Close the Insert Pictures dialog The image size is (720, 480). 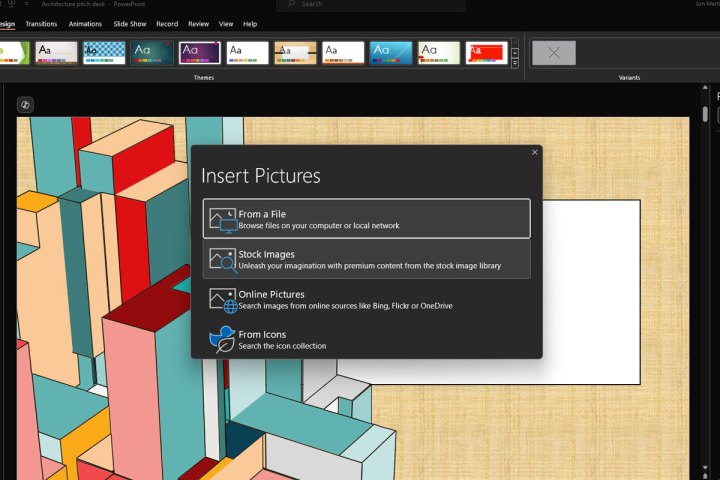click(x=535, y=152)
